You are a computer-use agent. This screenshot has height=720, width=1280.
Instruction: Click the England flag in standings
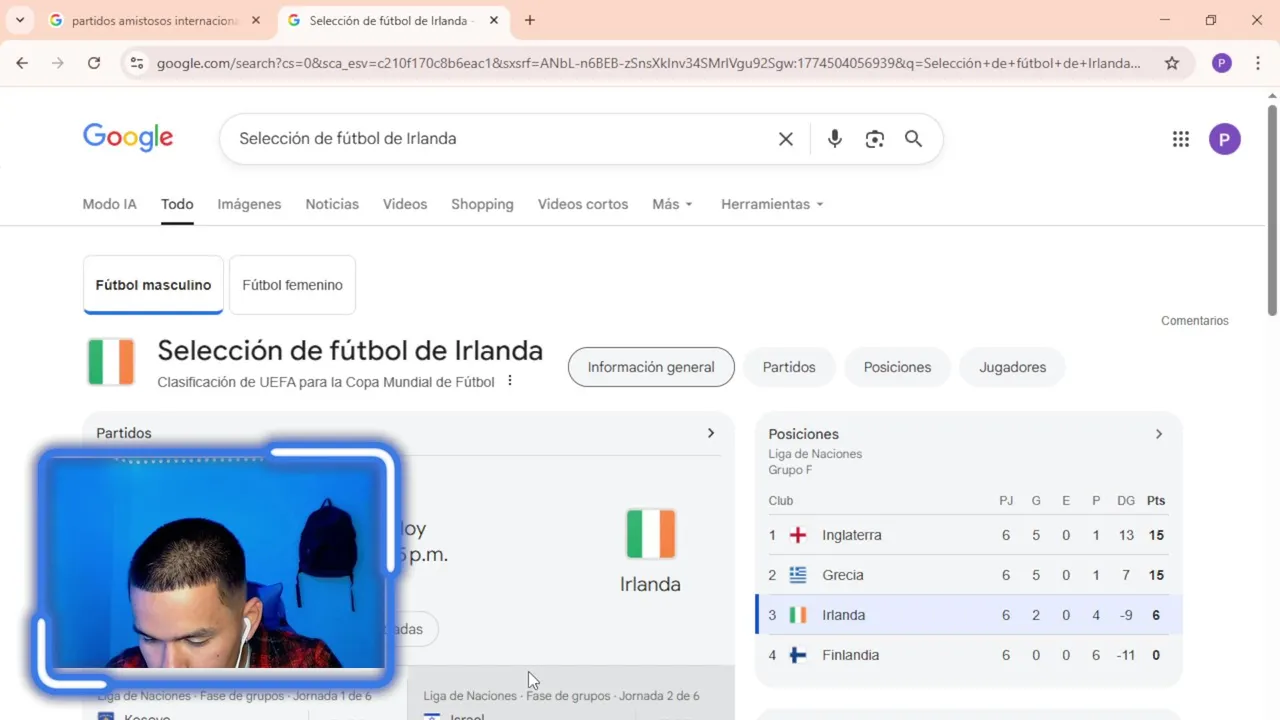click(798, 535)
